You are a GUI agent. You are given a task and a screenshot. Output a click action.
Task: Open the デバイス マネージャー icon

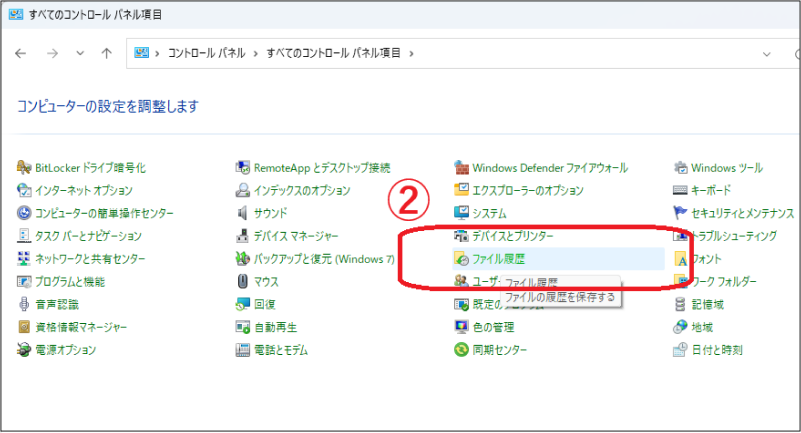click(x=243, y=236)
